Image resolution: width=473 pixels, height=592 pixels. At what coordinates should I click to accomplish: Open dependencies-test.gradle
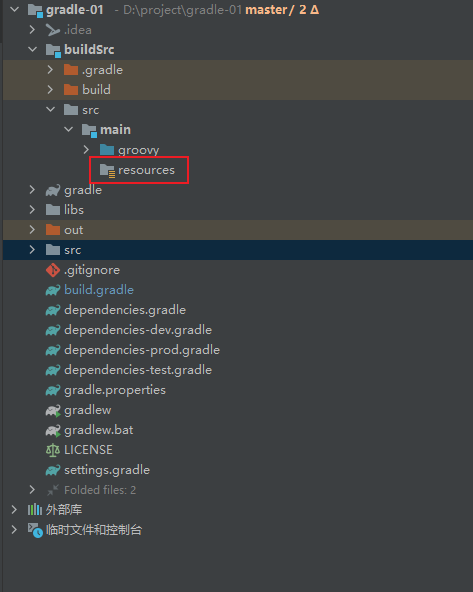(138, 370)
